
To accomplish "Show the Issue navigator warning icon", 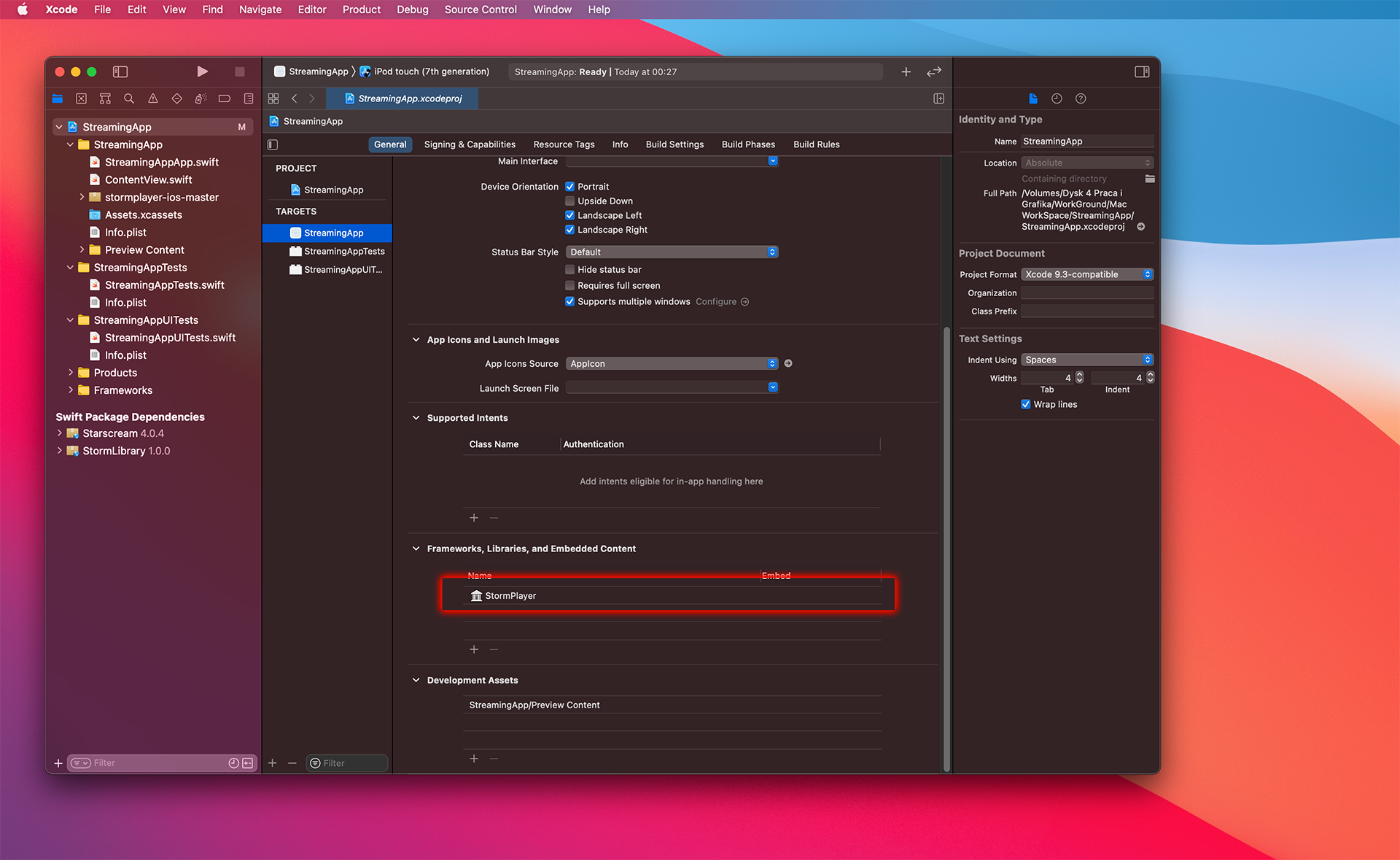I will tap(153, 98).
